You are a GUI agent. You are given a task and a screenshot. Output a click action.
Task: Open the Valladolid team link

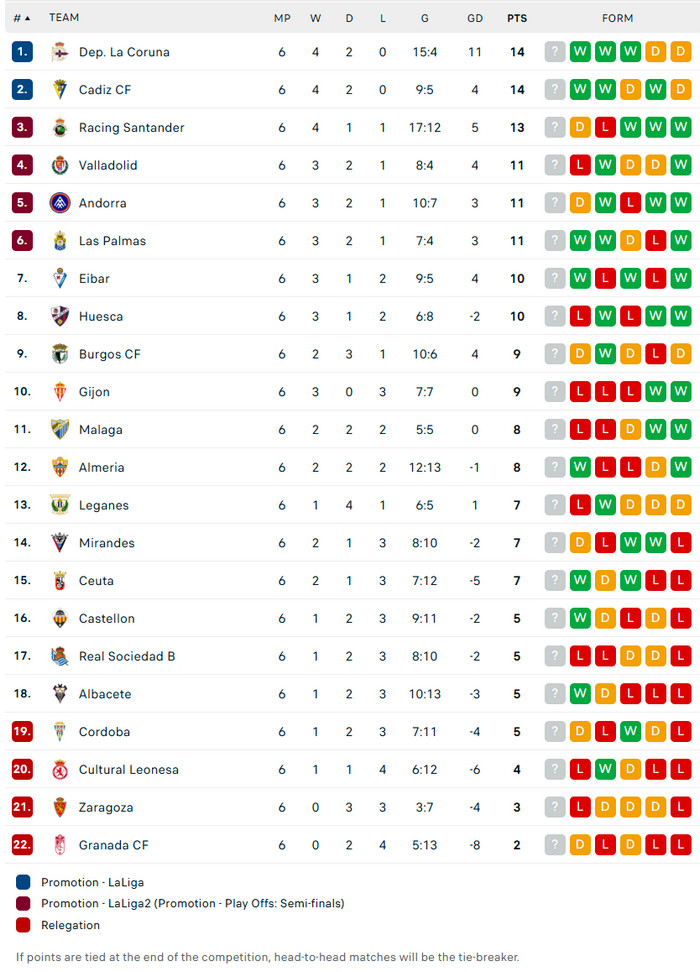[x=108, y=165]
